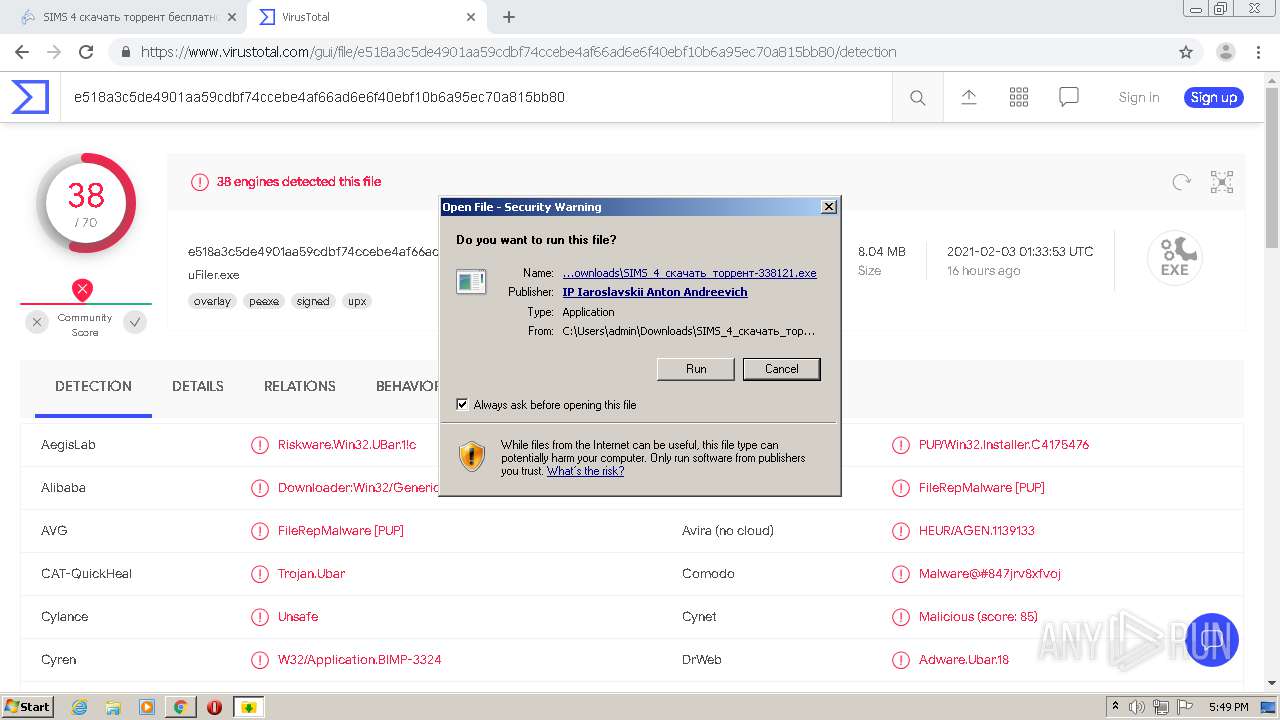Screen dimensions: 1280x720
Task: Click the overlay tag
Action: coord(212,301)
